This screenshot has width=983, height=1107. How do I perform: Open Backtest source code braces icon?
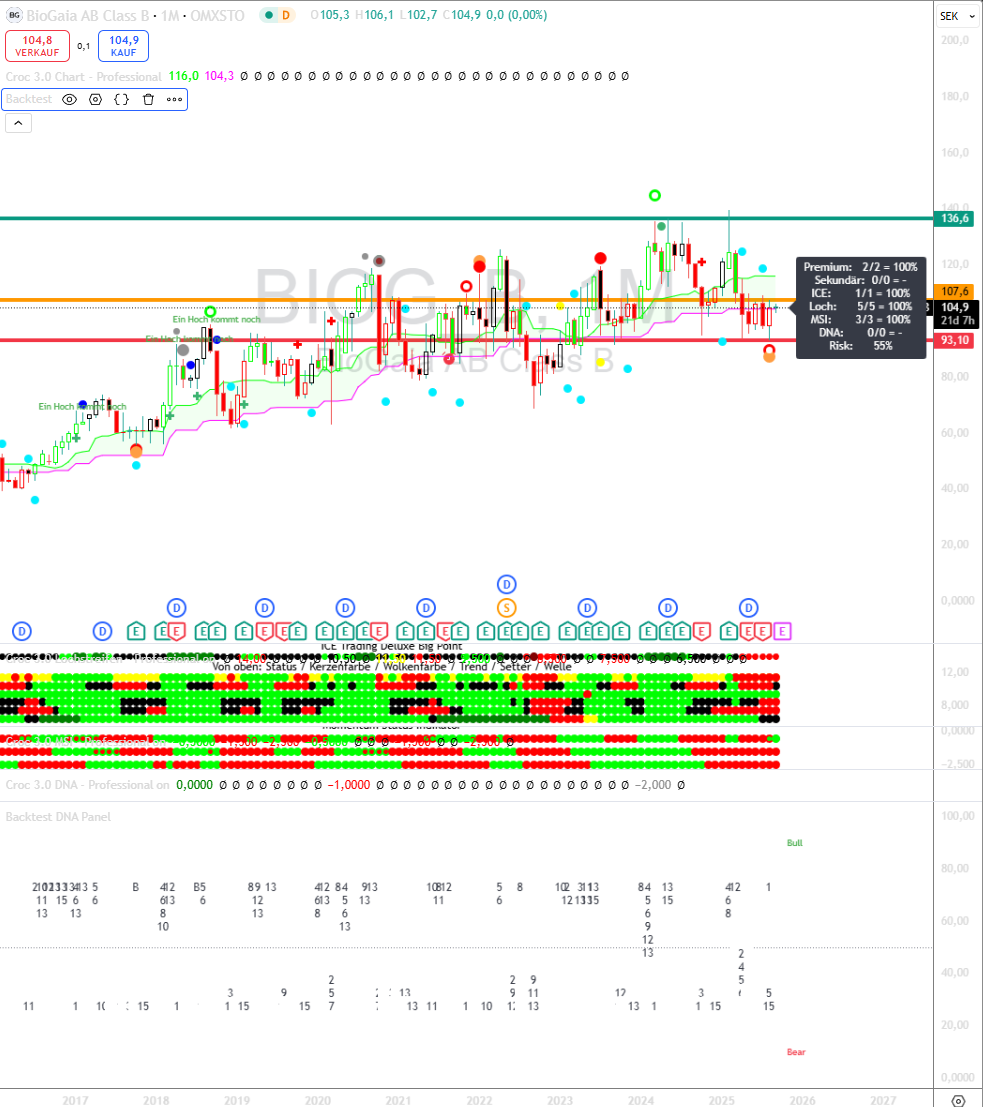pyautogui.click(x=122, y=99)
